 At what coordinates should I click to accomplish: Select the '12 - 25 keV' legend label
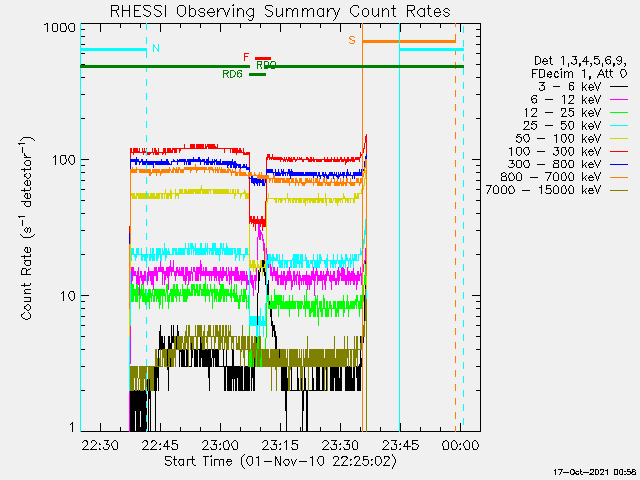[x=562, y=113]
